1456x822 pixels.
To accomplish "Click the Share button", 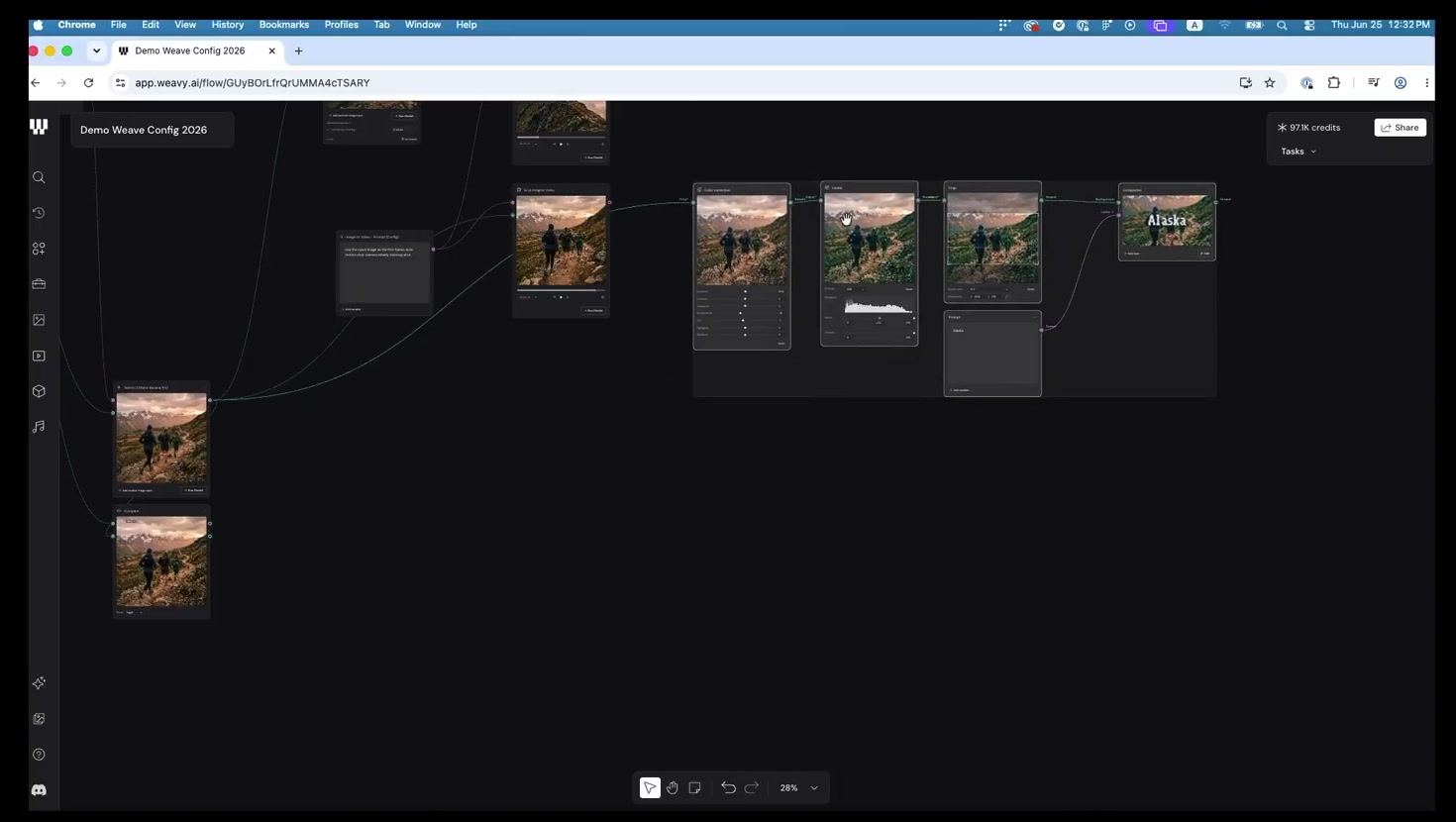I will tap(1401, 128).
